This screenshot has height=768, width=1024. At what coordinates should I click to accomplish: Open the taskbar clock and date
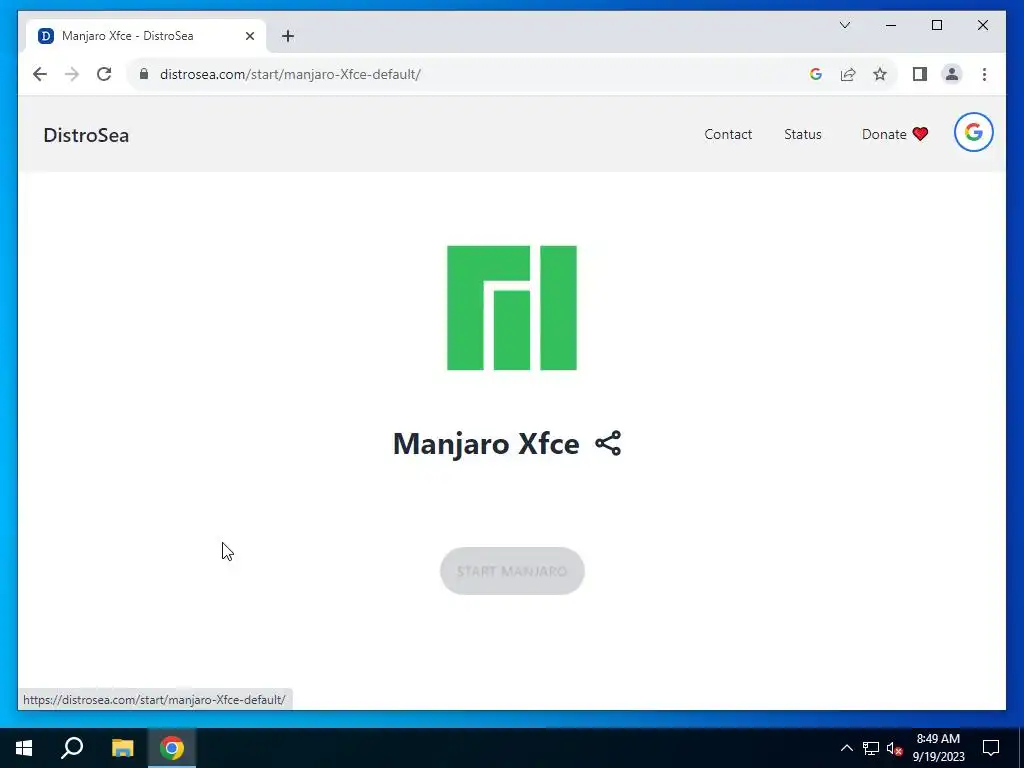(x=938, y=748)
